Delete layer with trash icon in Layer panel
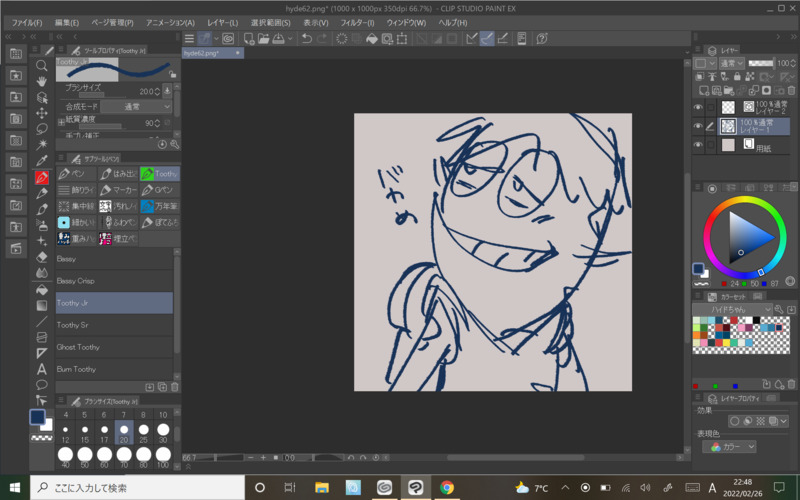This screenshot has height=500, width=800. [x=791, y=91]
